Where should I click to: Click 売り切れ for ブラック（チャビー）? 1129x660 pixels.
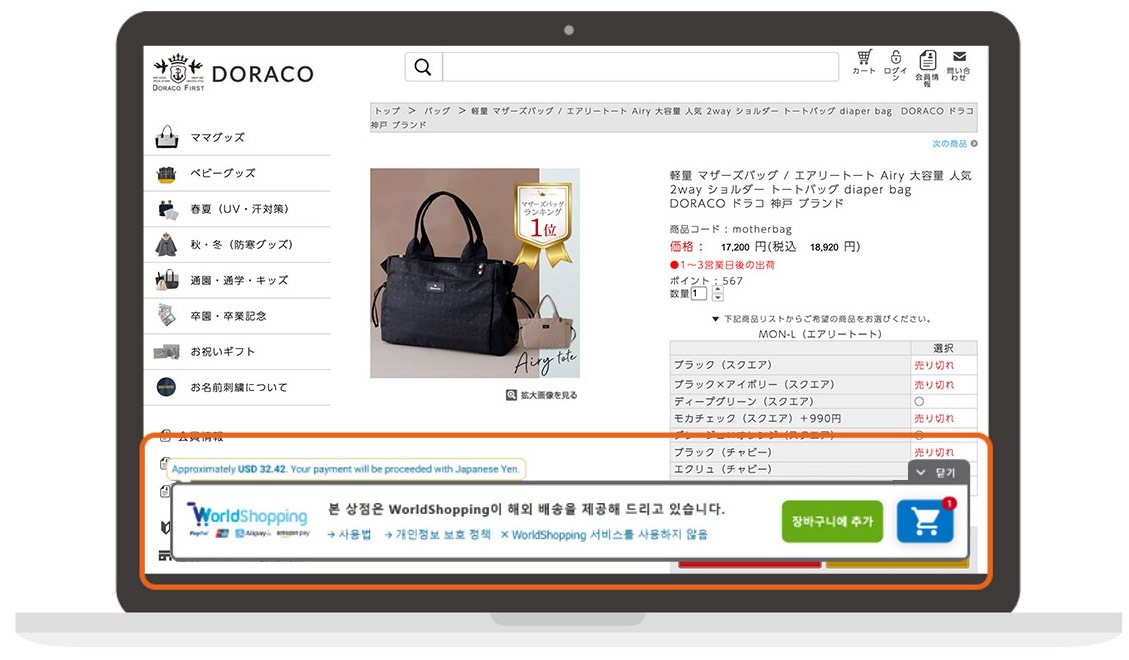[x=934, y=452]
